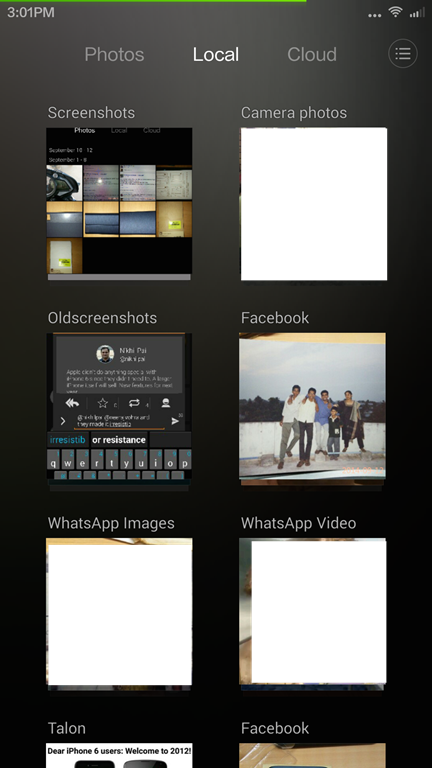Tap the WhatsApp Video album title
Image resolution: width=432 pixels, height=768 pixels.
coord(298,523)
